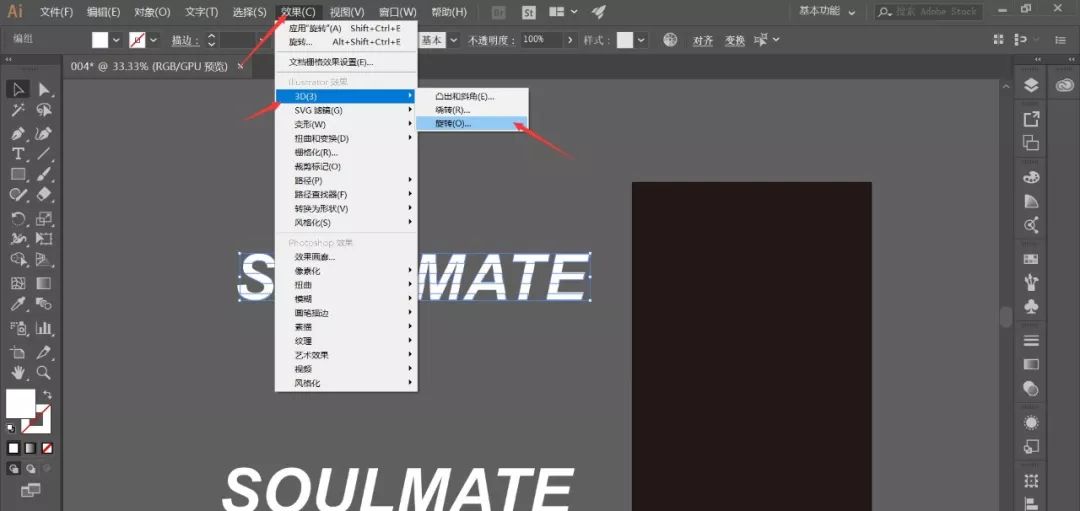
Task: Swap fill and stroke colors
Action: 46,395
